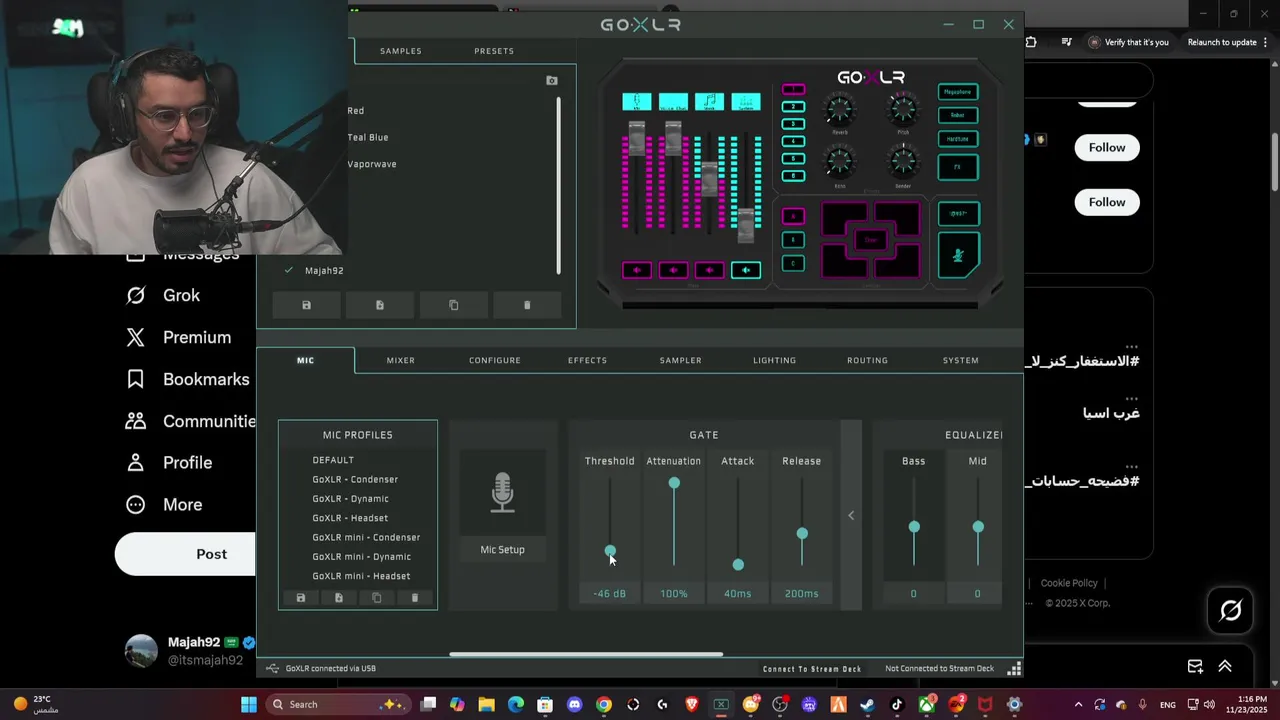Create a new mic profile
Image resolution: width=1280 pixels, height=720 pixels.
[x=339, y=598]
